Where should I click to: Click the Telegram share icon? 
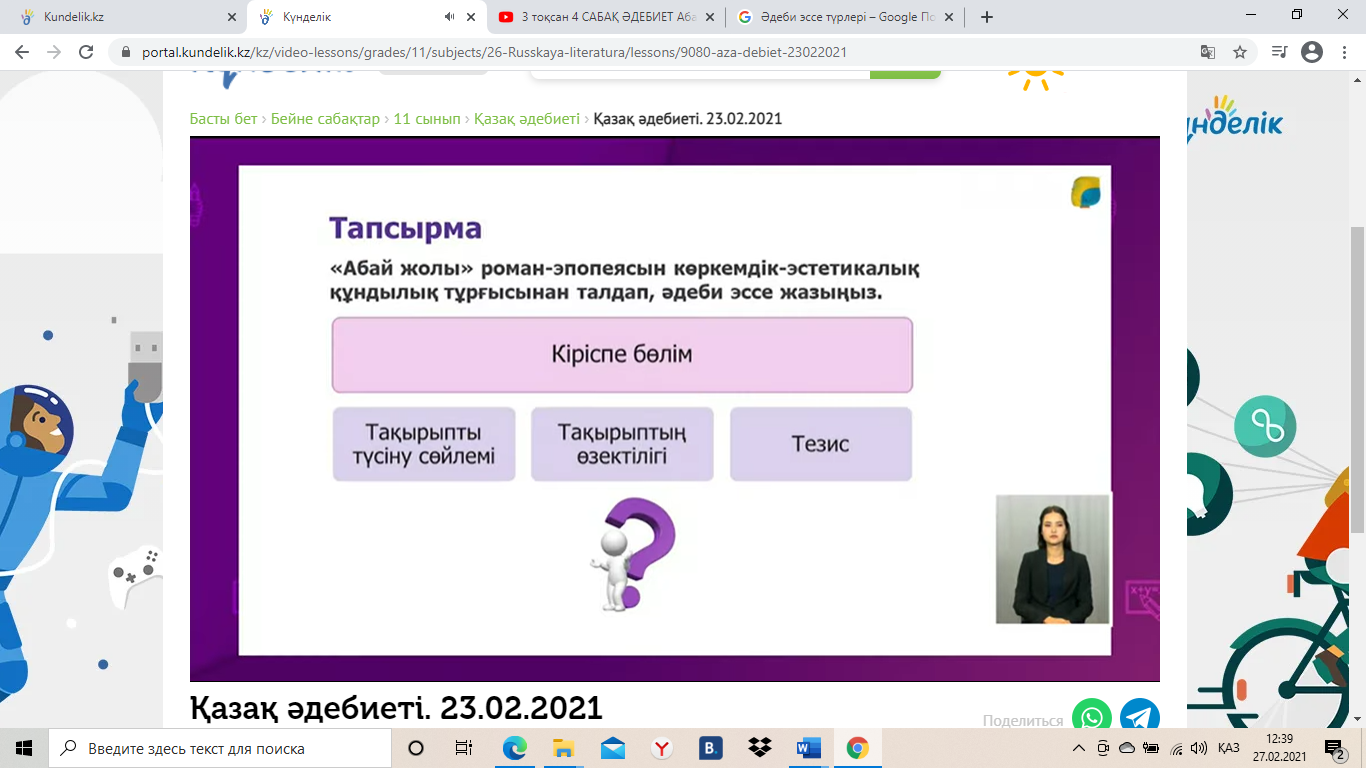click(1139, 716)
